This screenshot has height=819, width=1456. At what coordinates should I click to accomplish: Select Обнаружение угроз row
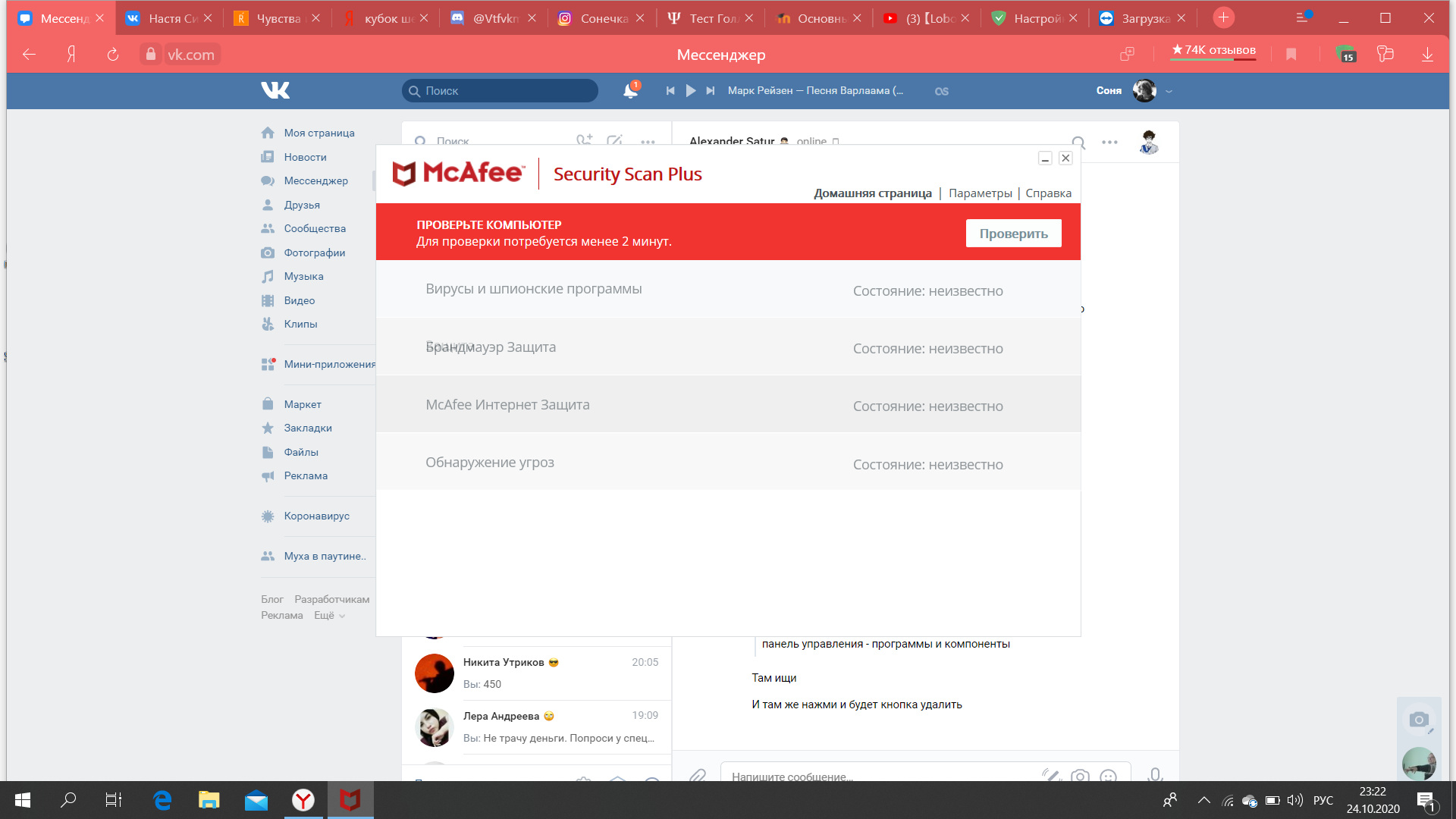[x=728, y=463]
